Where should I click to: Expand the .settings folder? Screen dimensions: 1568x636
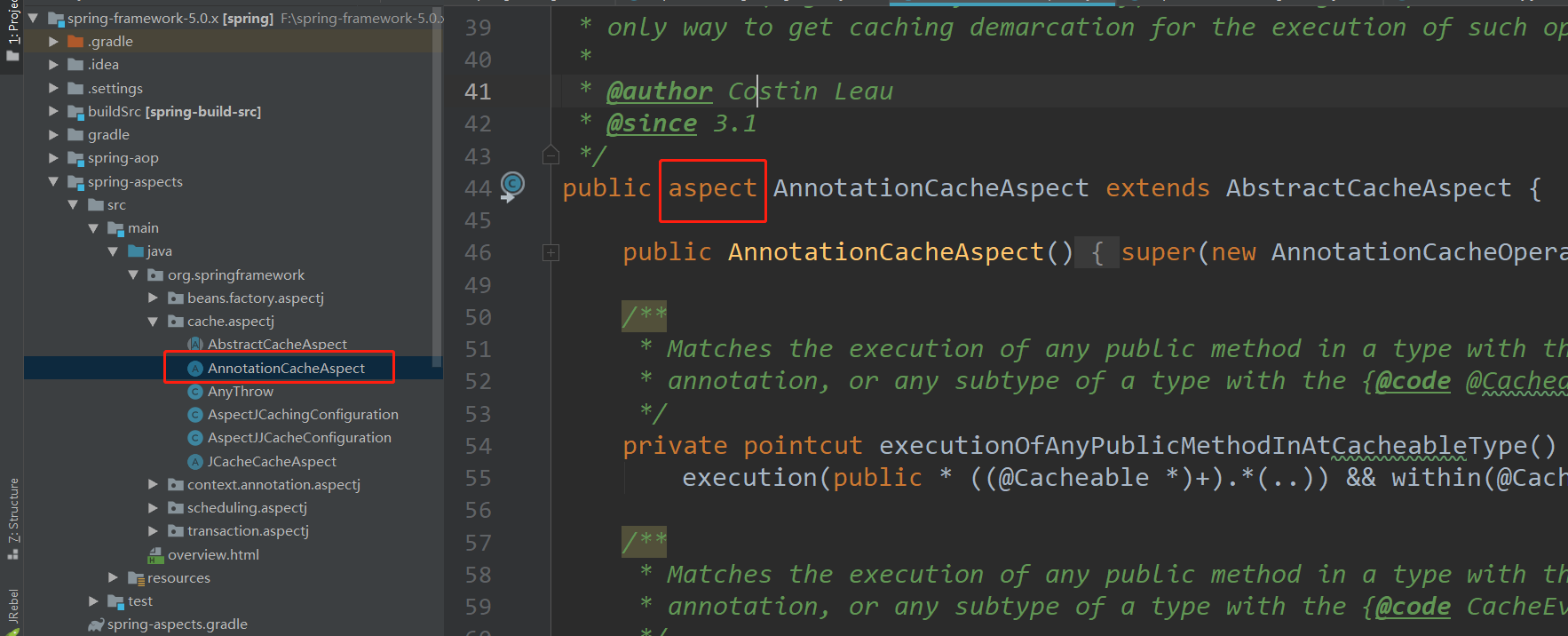click(53, 88)
